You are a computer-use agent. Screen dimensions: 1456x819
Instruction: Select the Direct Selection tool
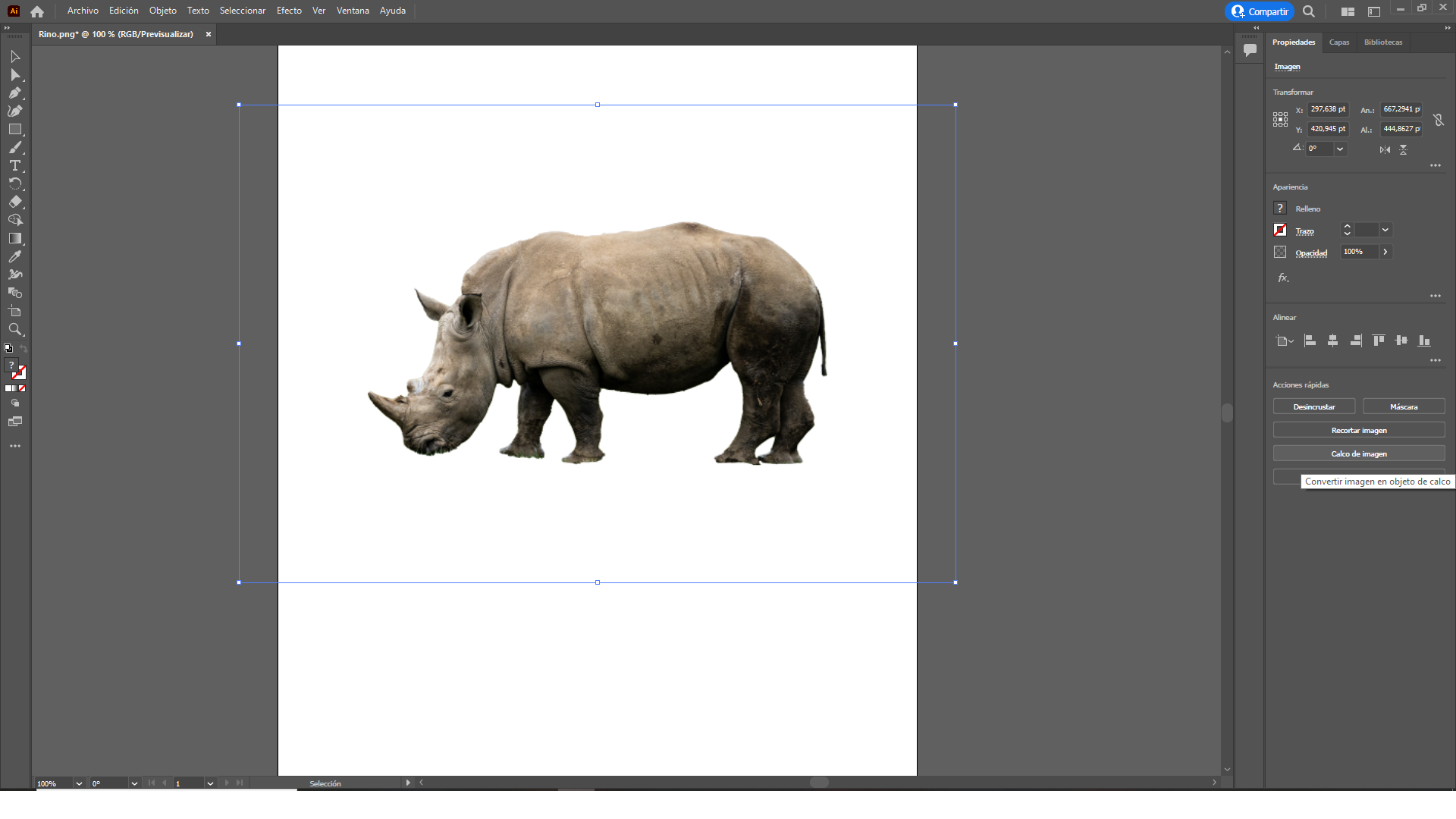14,75
